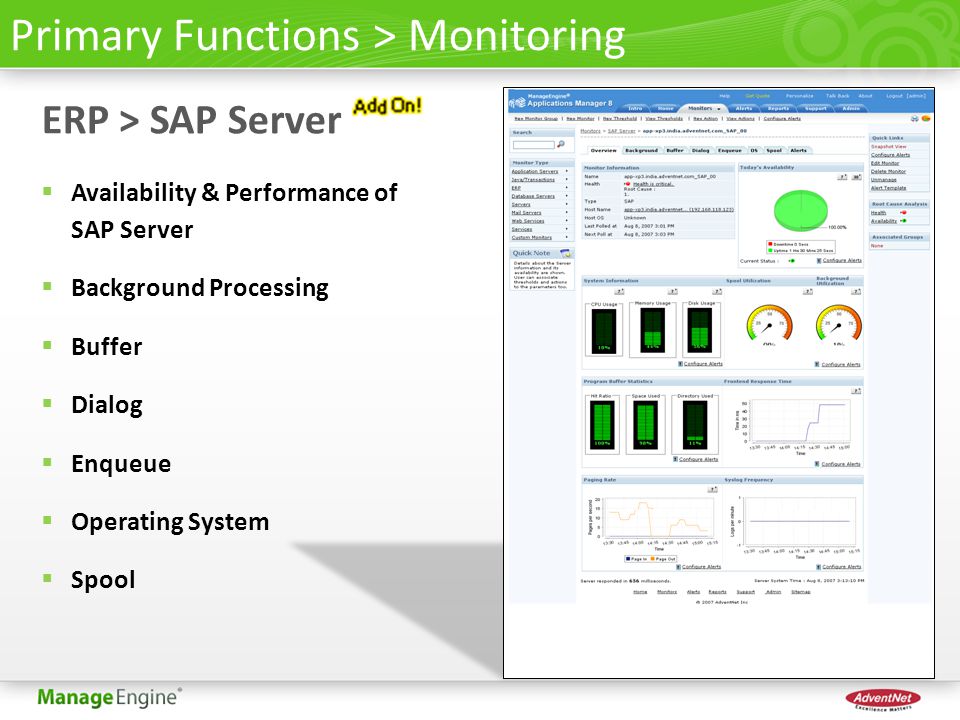Switch to the Background tab
The image size is (960, 720).
641,150
